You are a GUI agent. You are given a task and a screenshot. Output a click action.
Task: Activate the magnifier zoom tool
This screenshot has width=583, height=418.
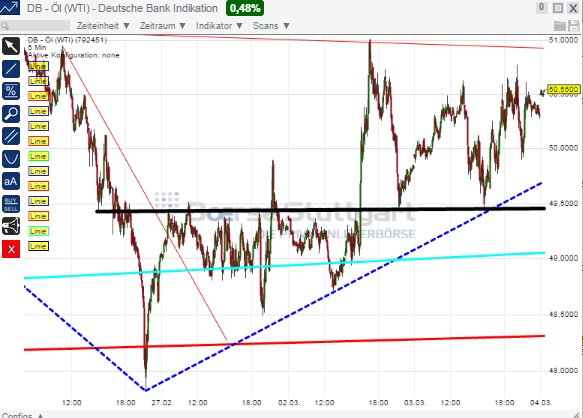point(11,113)
